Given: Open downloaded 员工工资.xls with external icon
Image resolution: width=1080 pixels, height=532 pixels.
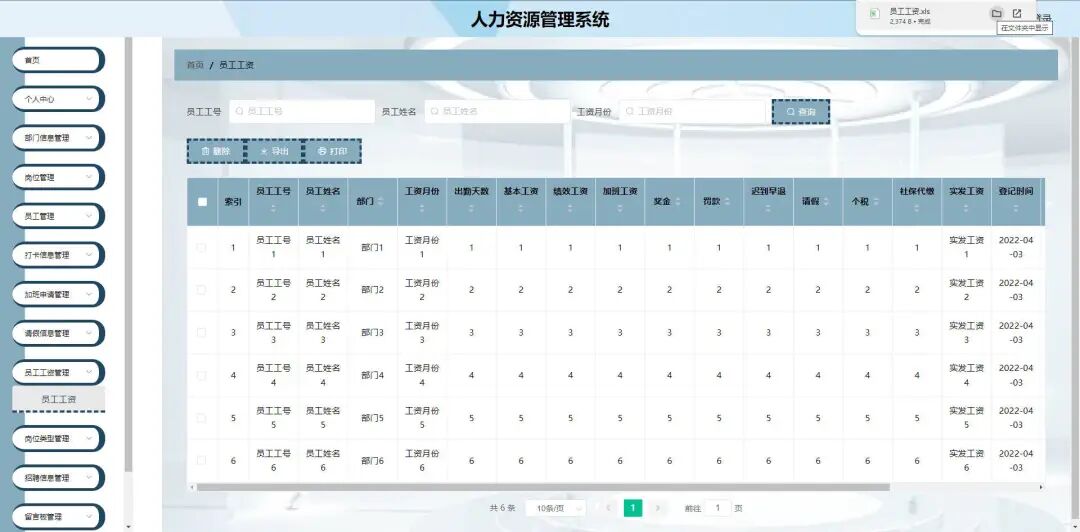Looking at the screenshot, I should pyautogui.click(x=1017, y=13).
